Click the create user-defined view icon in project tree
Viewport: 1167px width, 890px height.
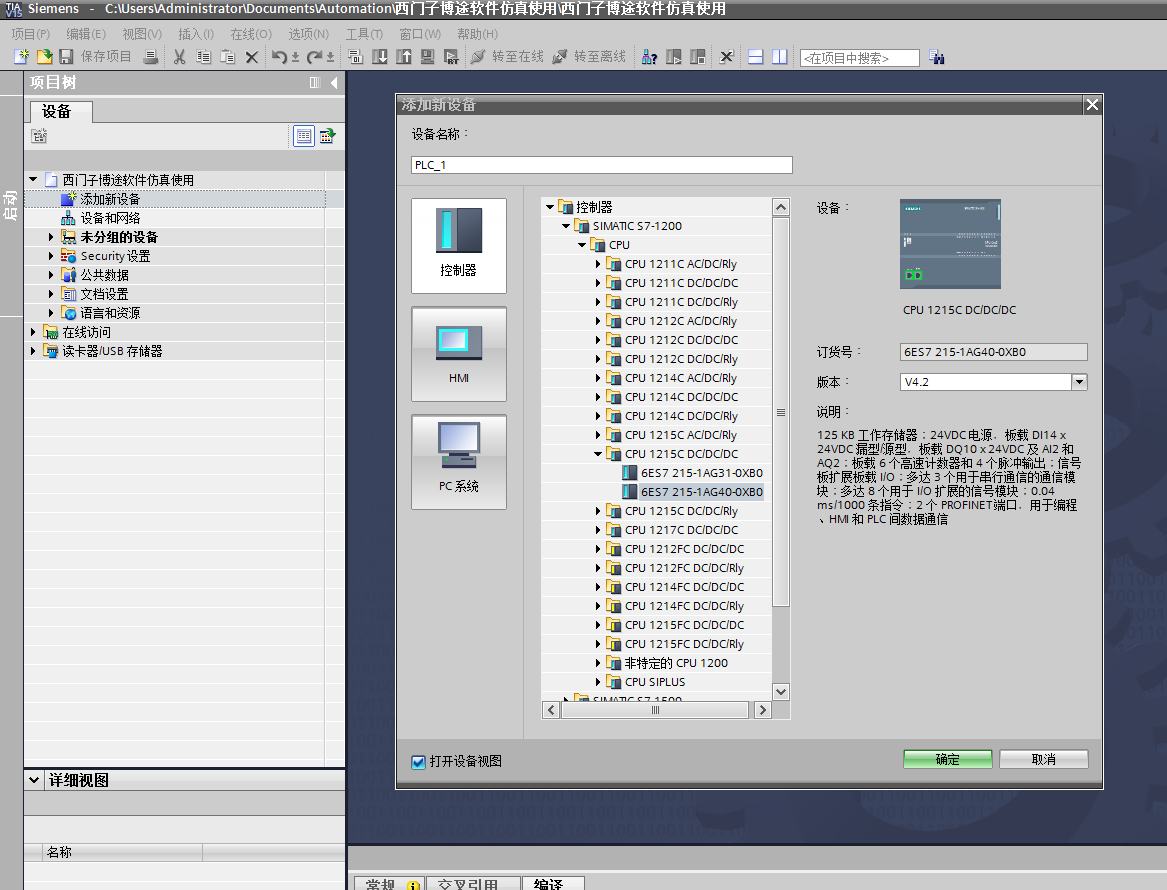(39, 135)
